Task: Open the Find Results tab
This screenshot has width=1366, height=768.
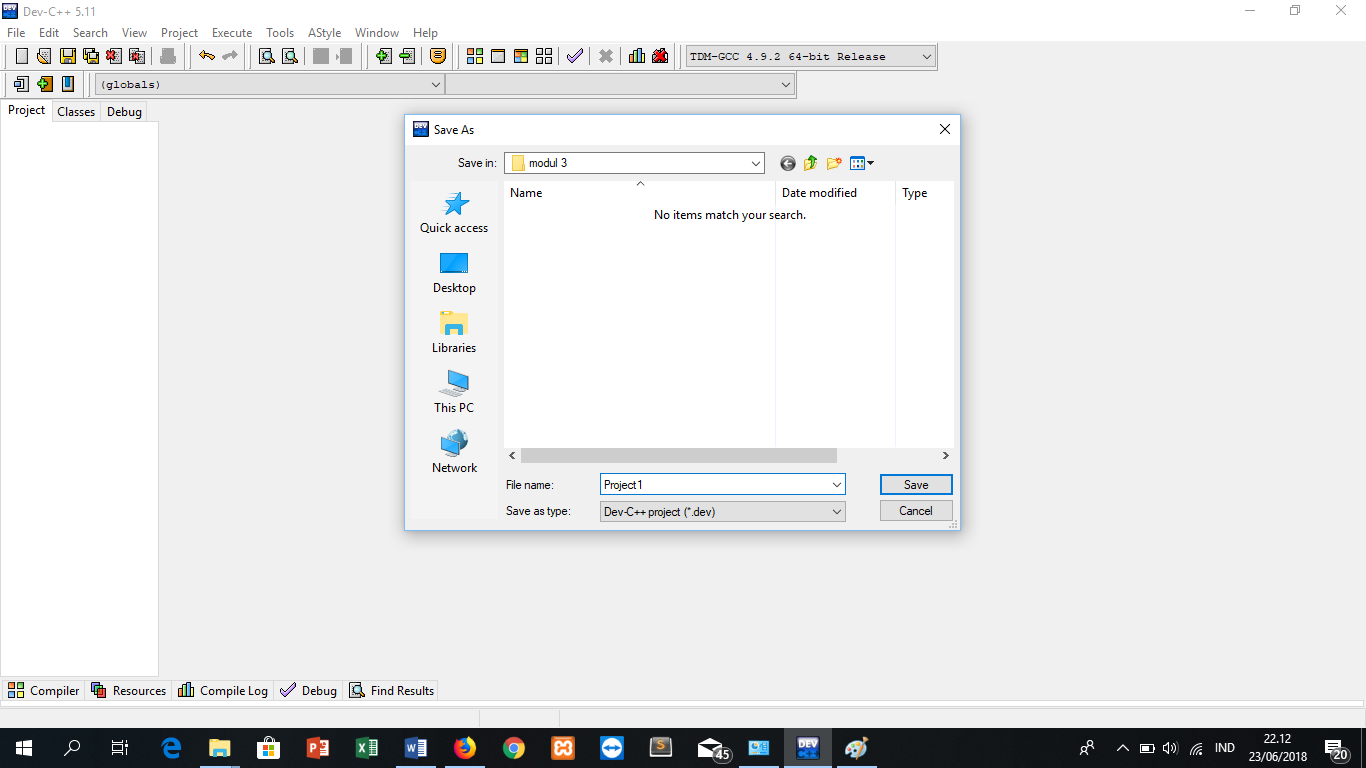Action: pyautogui.click(x=392, y=690)
